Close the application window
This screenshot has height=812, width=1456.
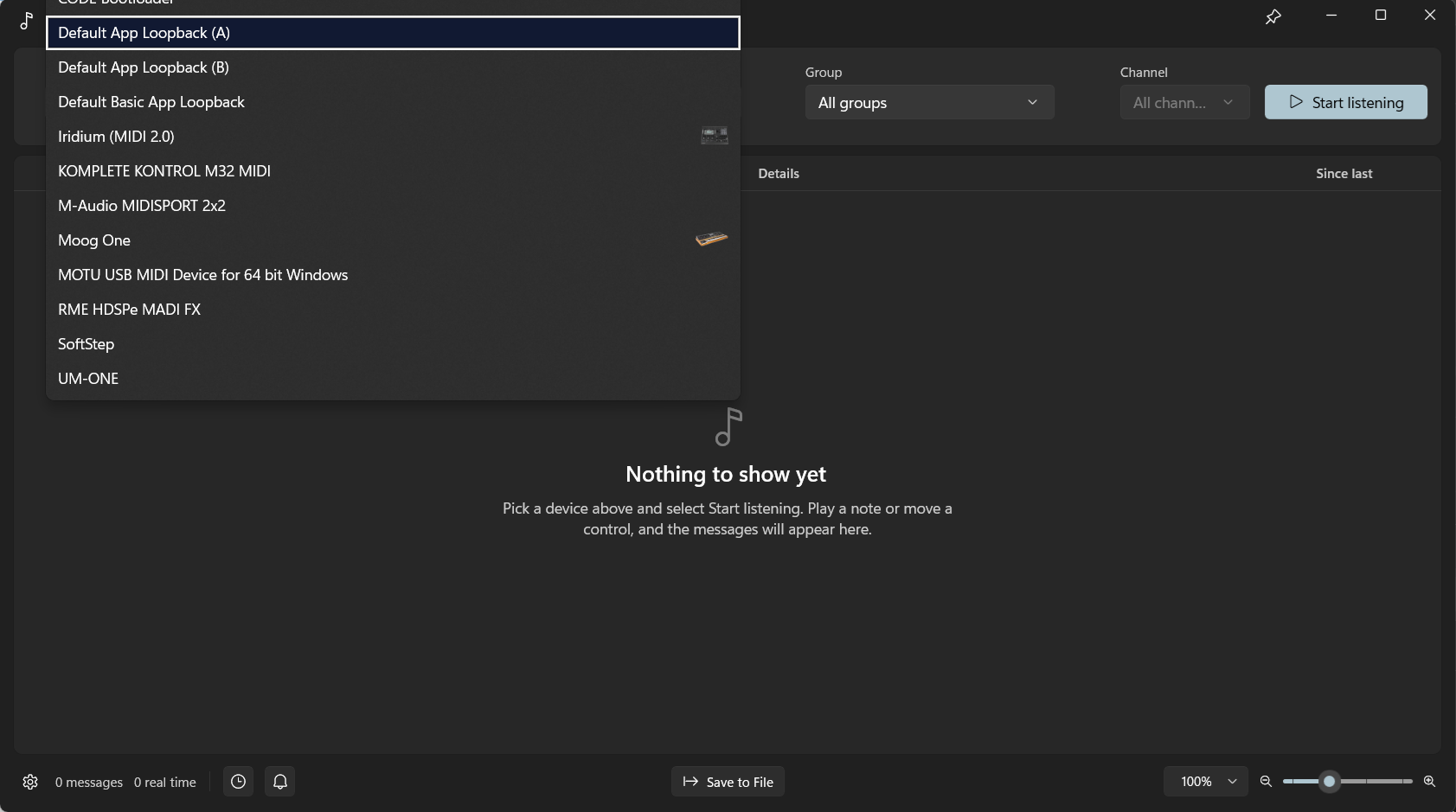(x=1430, y=16)
